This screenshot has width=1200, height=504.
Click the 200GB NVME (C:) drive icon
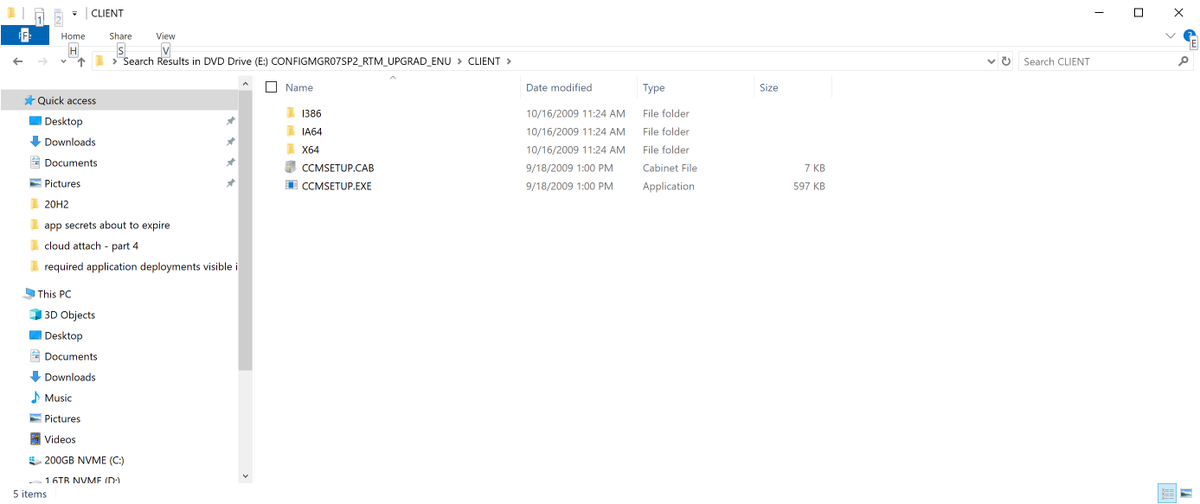[36, 461]
